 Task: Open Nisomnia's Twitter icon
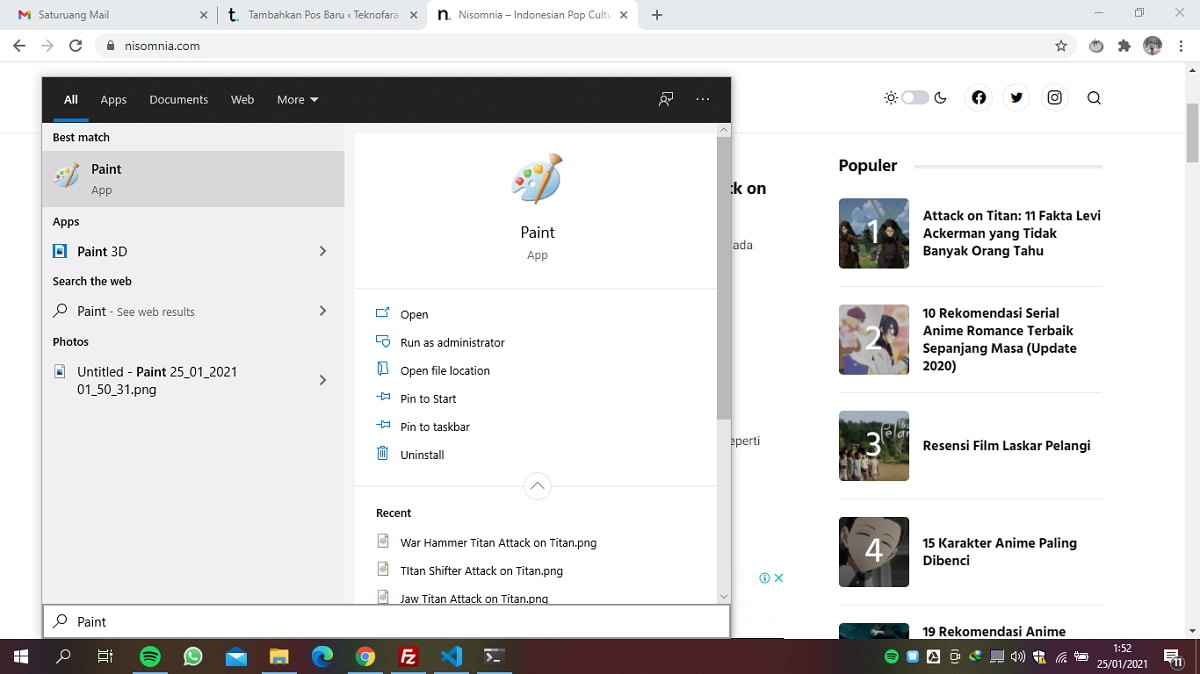[x=1017, y=97]
